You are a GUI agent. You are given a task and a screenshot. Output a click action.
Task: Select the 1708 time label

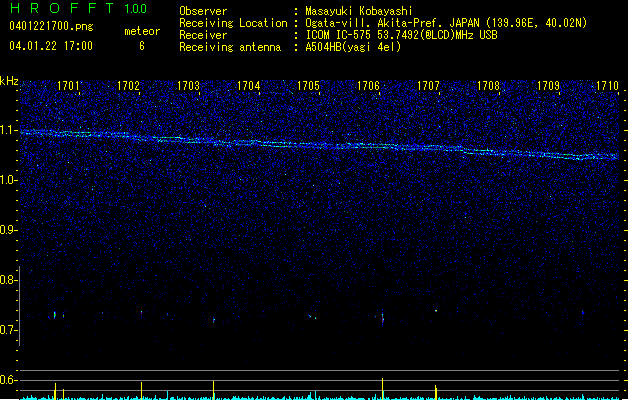(x=488, y=87)
